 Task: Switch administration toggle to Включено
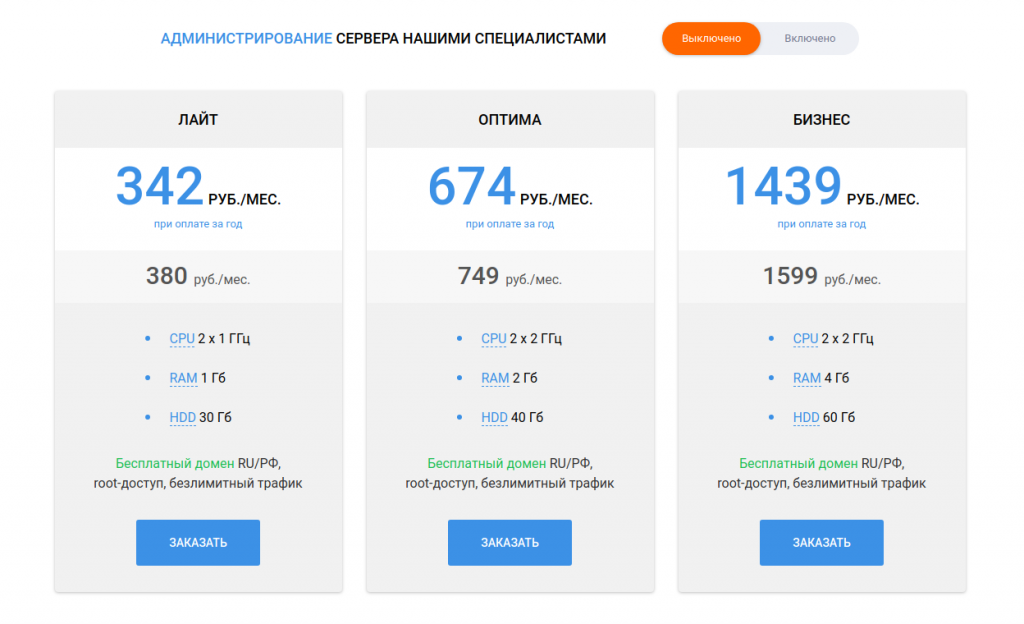coord(810,39)
